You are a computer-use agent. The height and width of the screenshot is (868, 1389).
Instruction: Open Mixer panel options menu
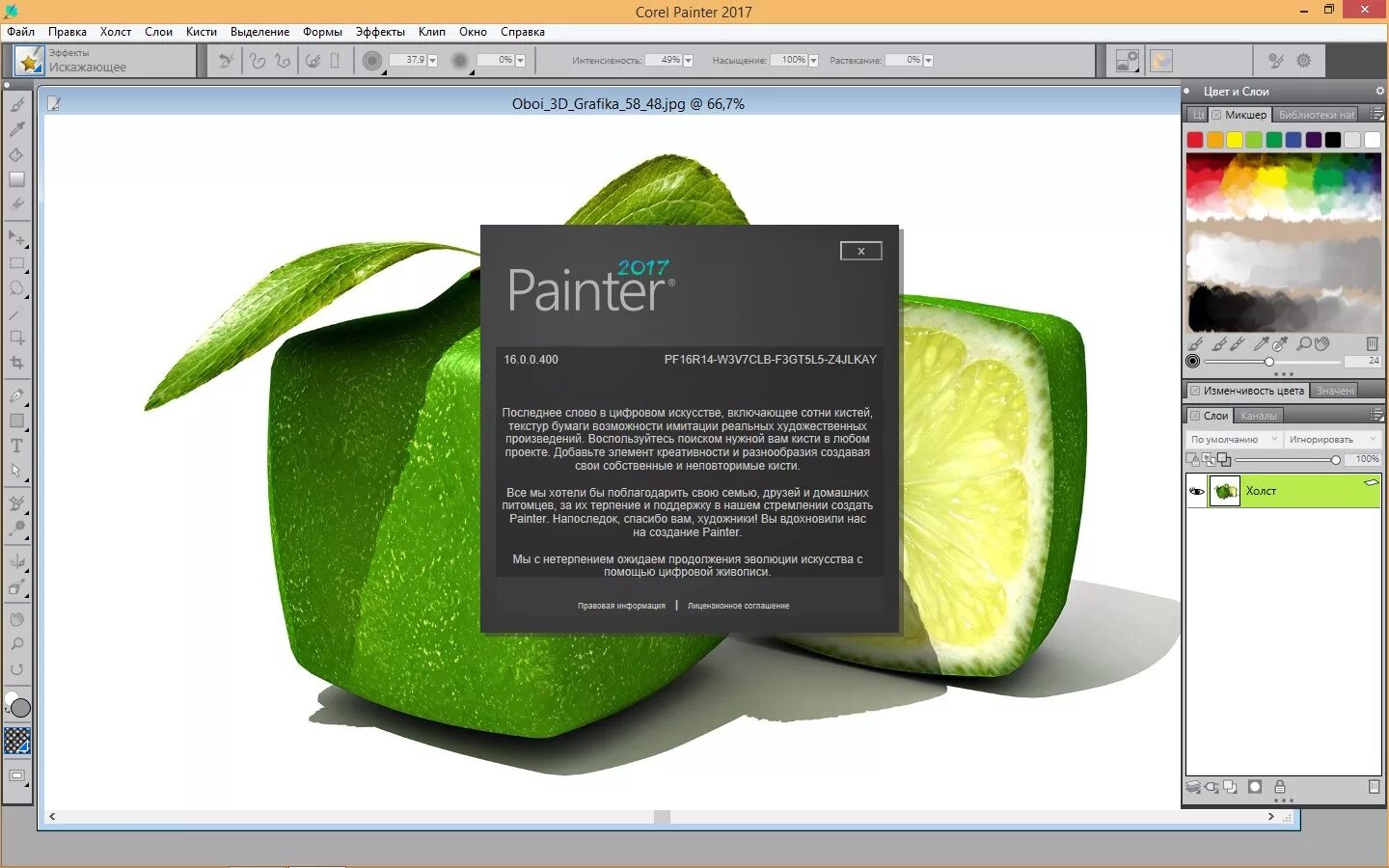coord(1377,115)
